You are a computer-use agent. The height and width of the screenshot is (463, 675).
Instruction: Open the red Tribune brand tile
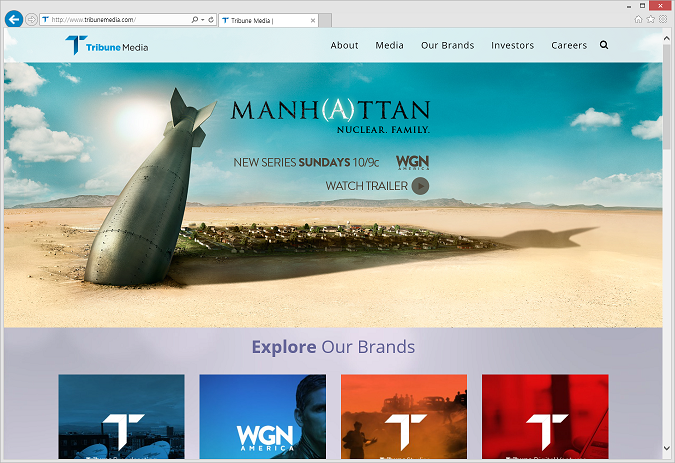point(545,417)
